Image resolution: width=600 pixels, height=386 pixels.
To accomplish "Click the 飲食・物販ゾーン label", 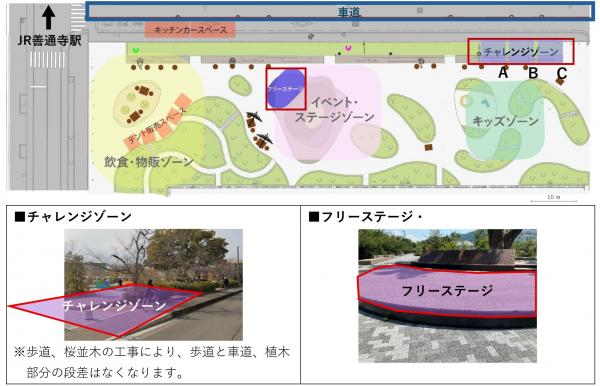I will coord(149,162).
